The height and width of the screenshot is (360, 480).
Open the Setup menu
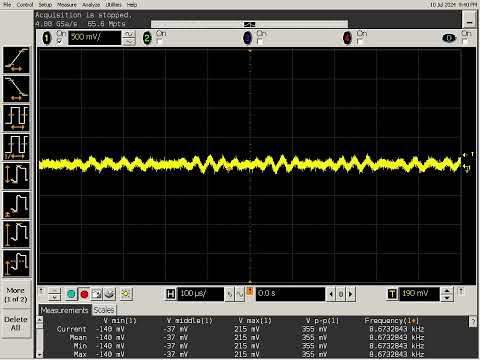[x=45, y=5]
